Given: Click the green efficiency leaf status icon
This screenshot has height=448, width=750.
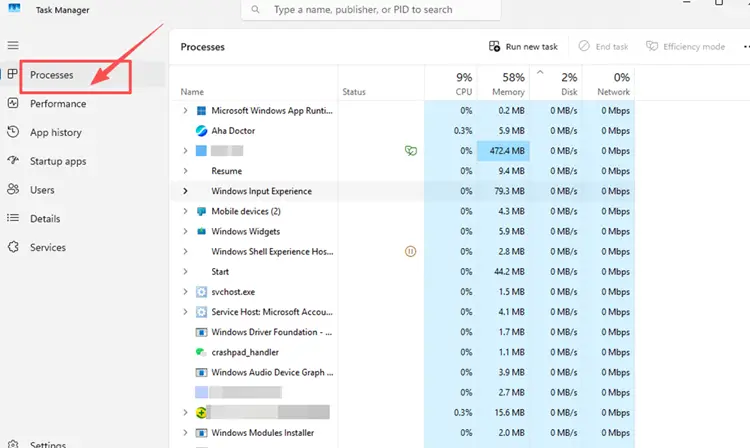Looking at the screenshot, I should (410, 151).
